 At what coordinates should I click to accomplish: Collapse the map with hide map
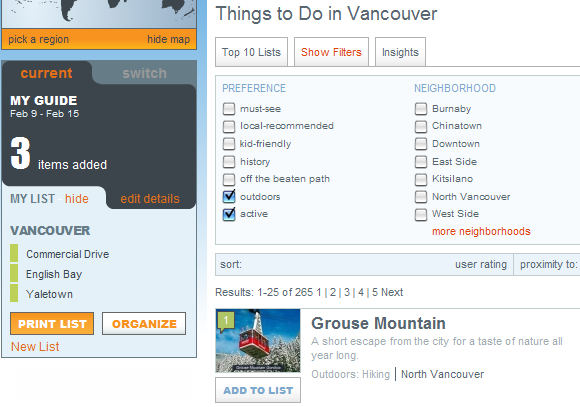[x=168, y=39]
